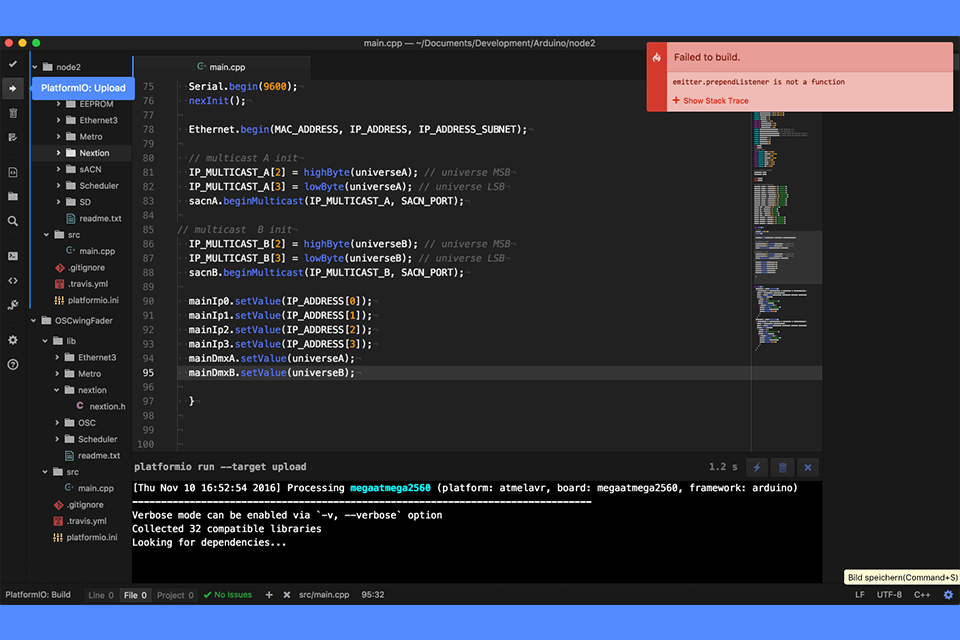Image resolution: width=960 pixels, height=640 pixels.
Task: Close the build output panel
Action: [808, 467]
